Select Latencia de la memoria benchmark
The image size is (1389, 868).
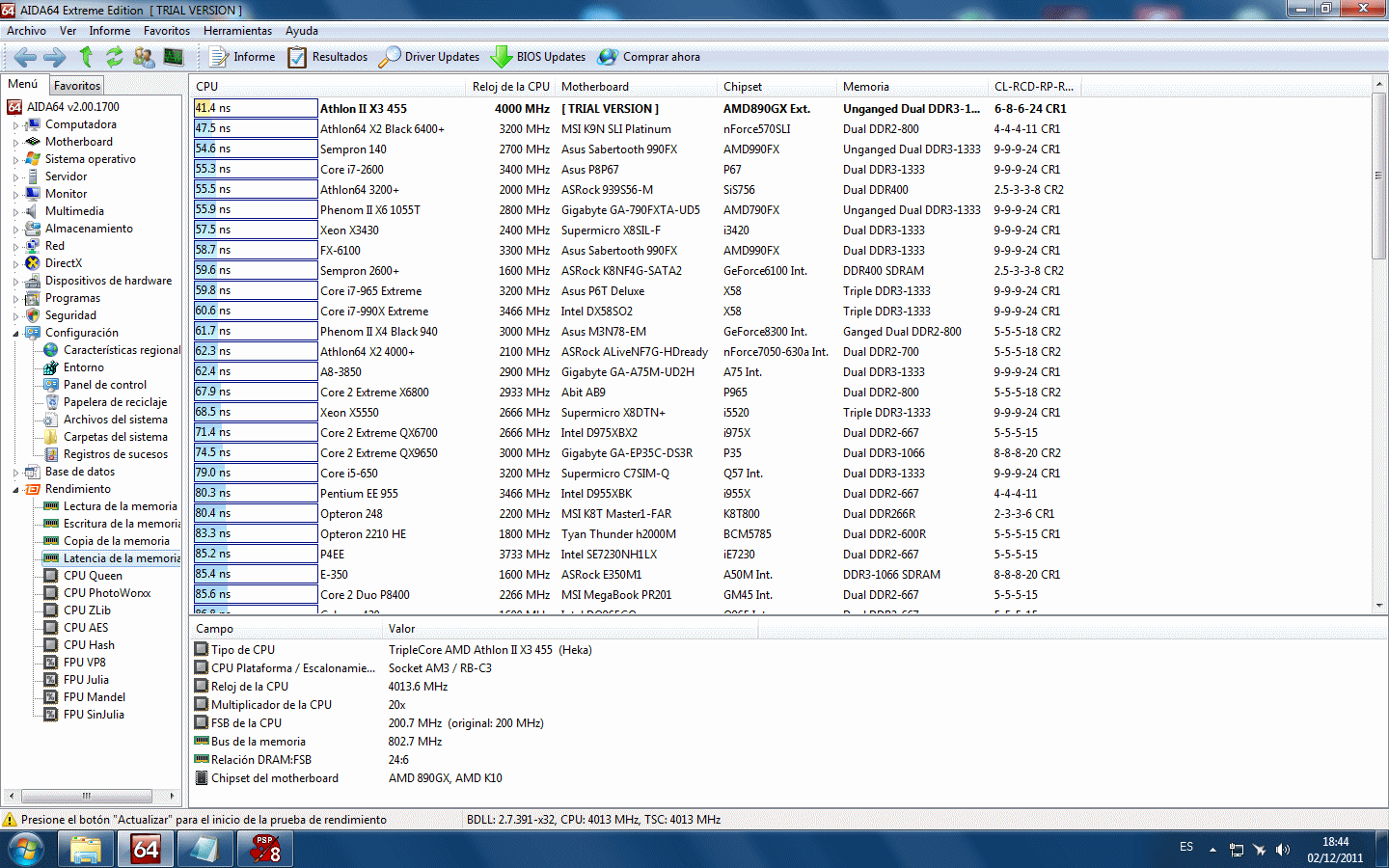pyautogui.click(x=122, y=558)
